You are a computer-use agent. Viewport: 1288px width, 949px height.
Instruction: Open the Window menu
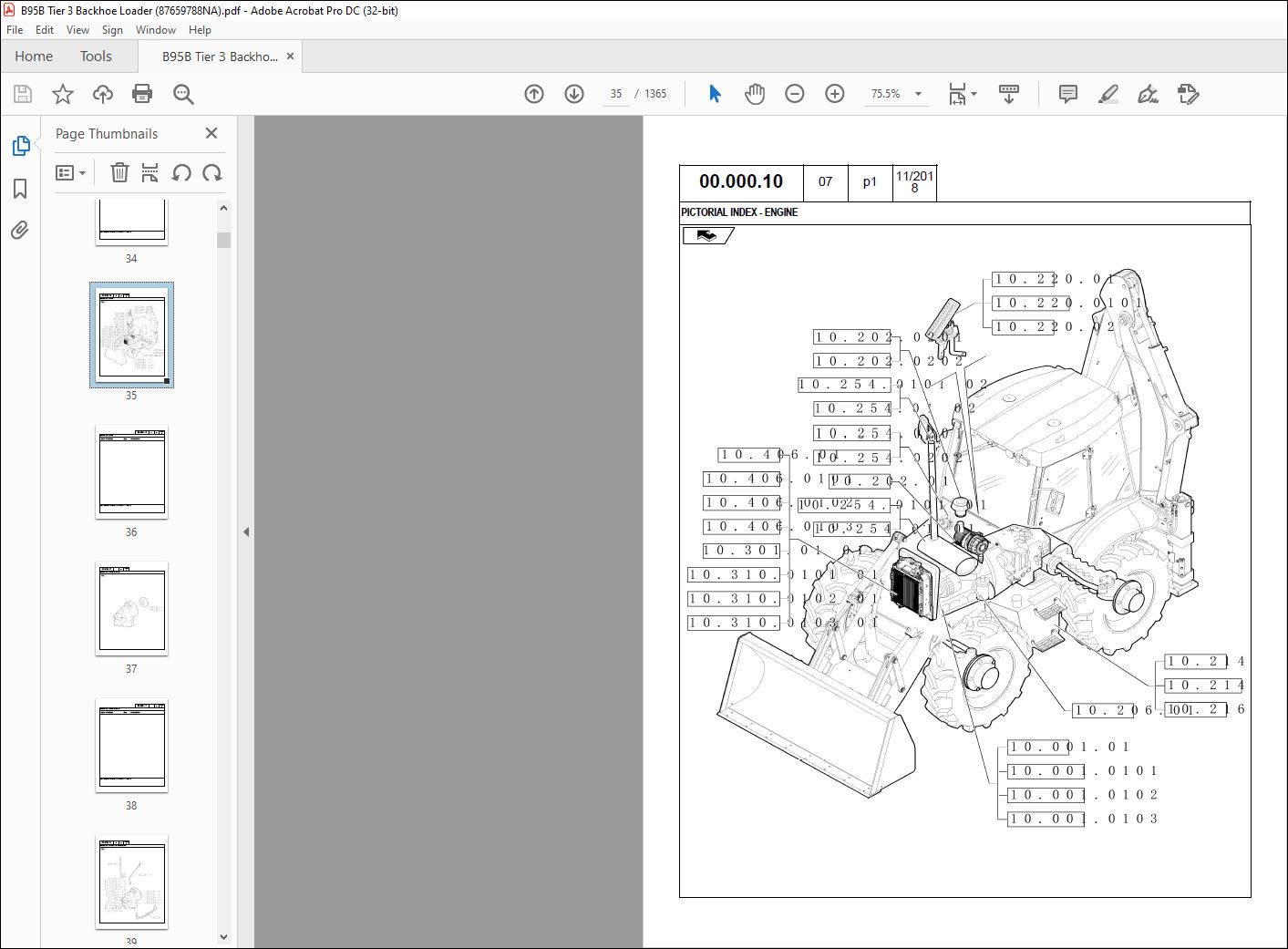click(x=156, y=30)
